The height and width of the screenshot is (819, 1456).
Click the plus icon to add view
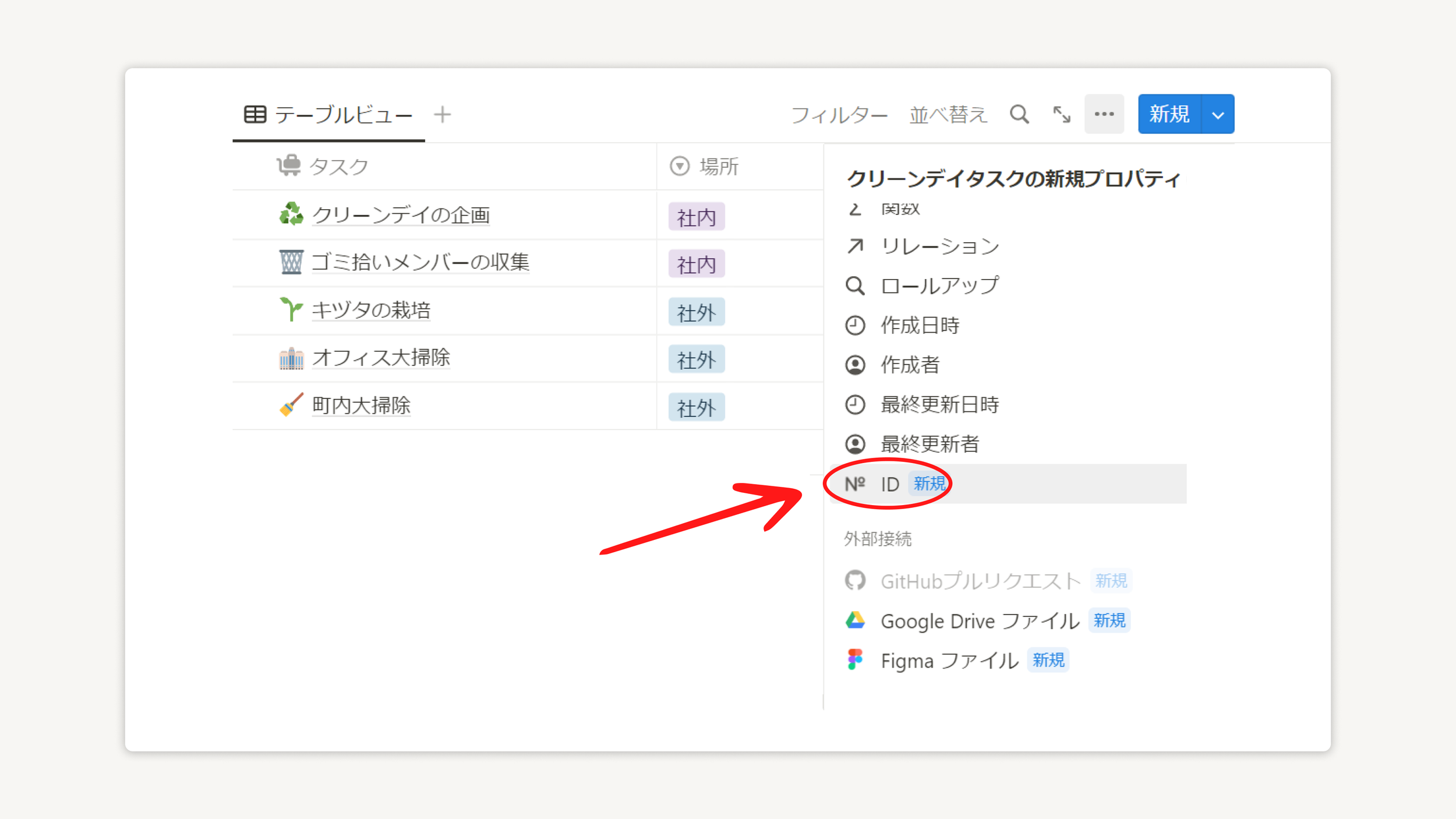(x=442, y=114)
